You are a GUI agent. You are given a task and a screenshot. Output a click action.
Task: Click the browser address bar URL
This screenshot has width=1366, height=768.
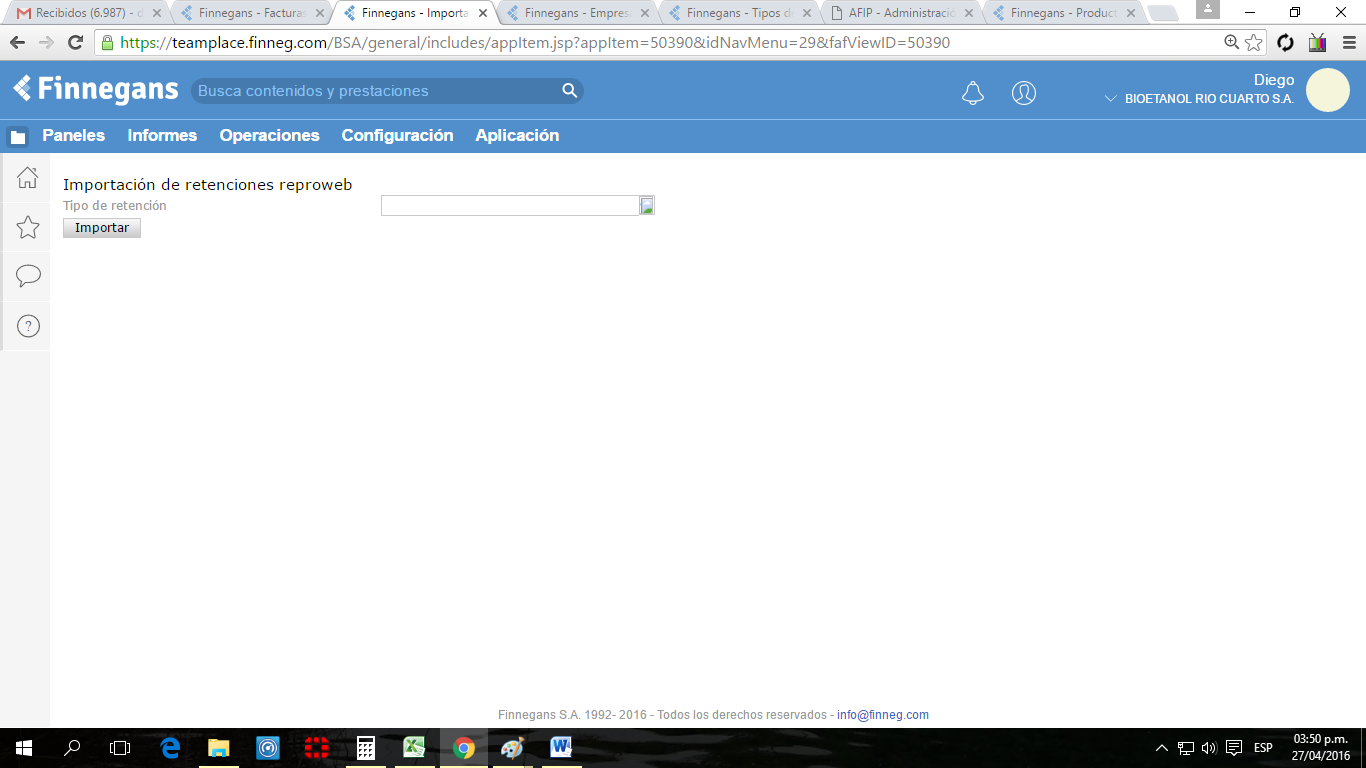tap(535, 43)
